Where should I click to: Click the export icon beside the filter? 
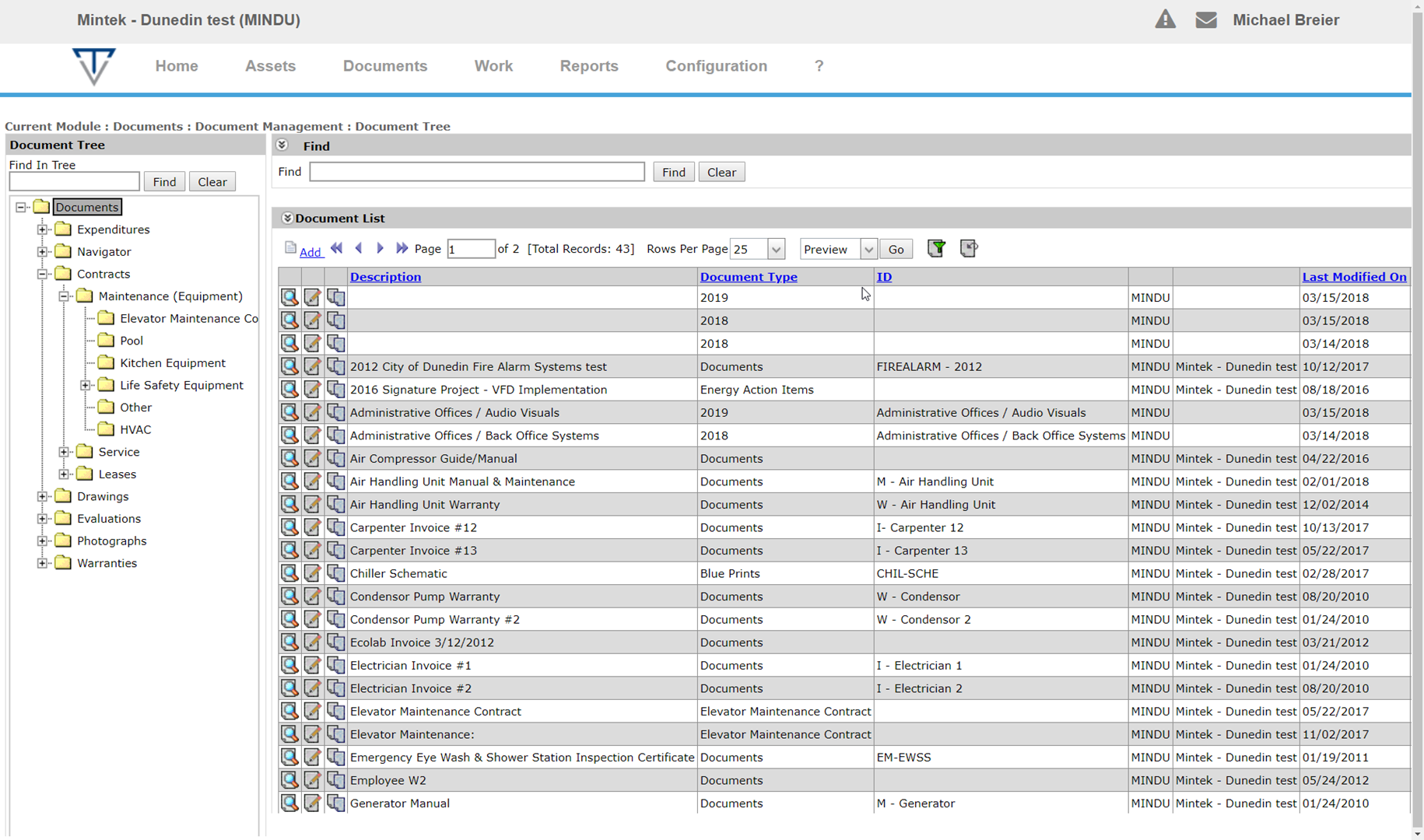pos(969,249)
